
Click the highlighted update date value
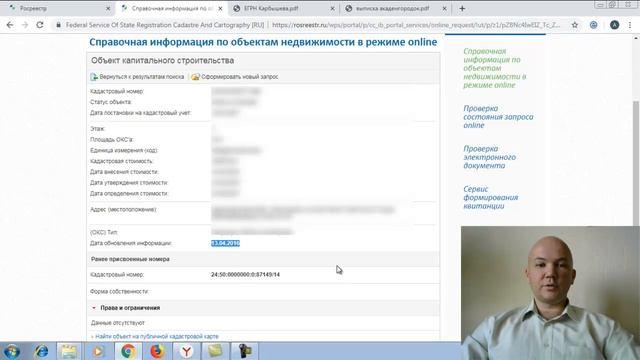pyautogui.click(x=225, y=243)
